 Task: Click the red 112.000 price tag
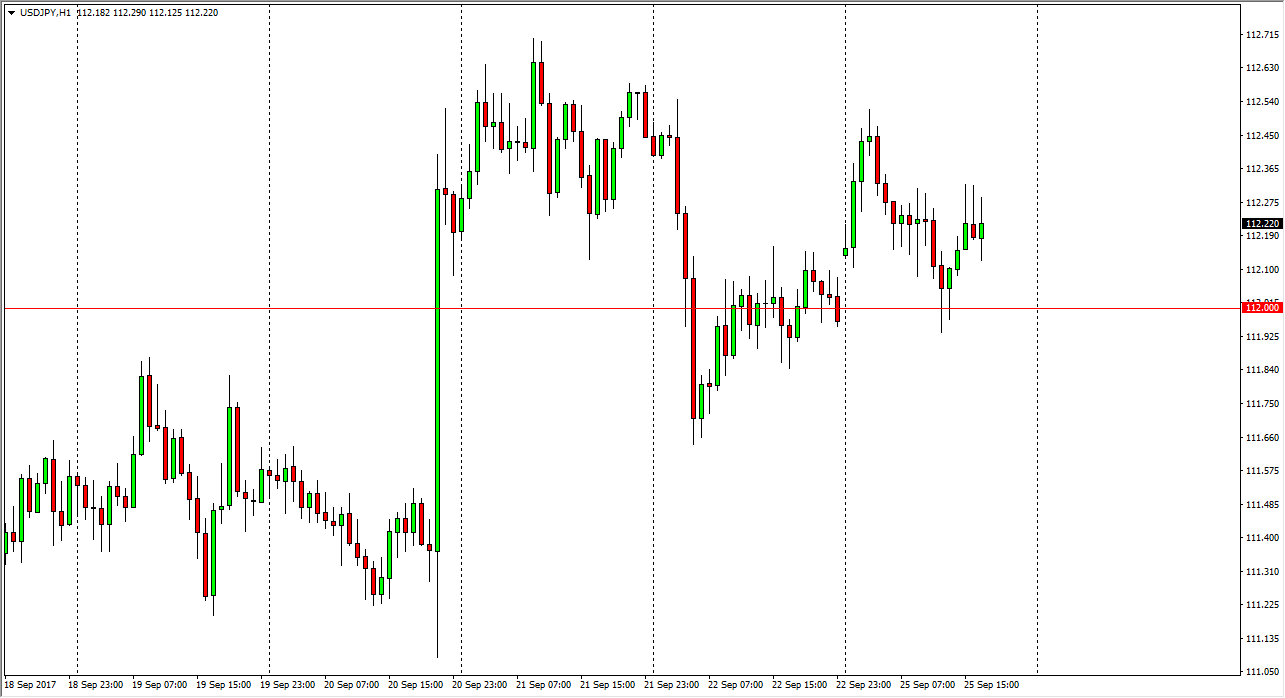point(1261,308)
